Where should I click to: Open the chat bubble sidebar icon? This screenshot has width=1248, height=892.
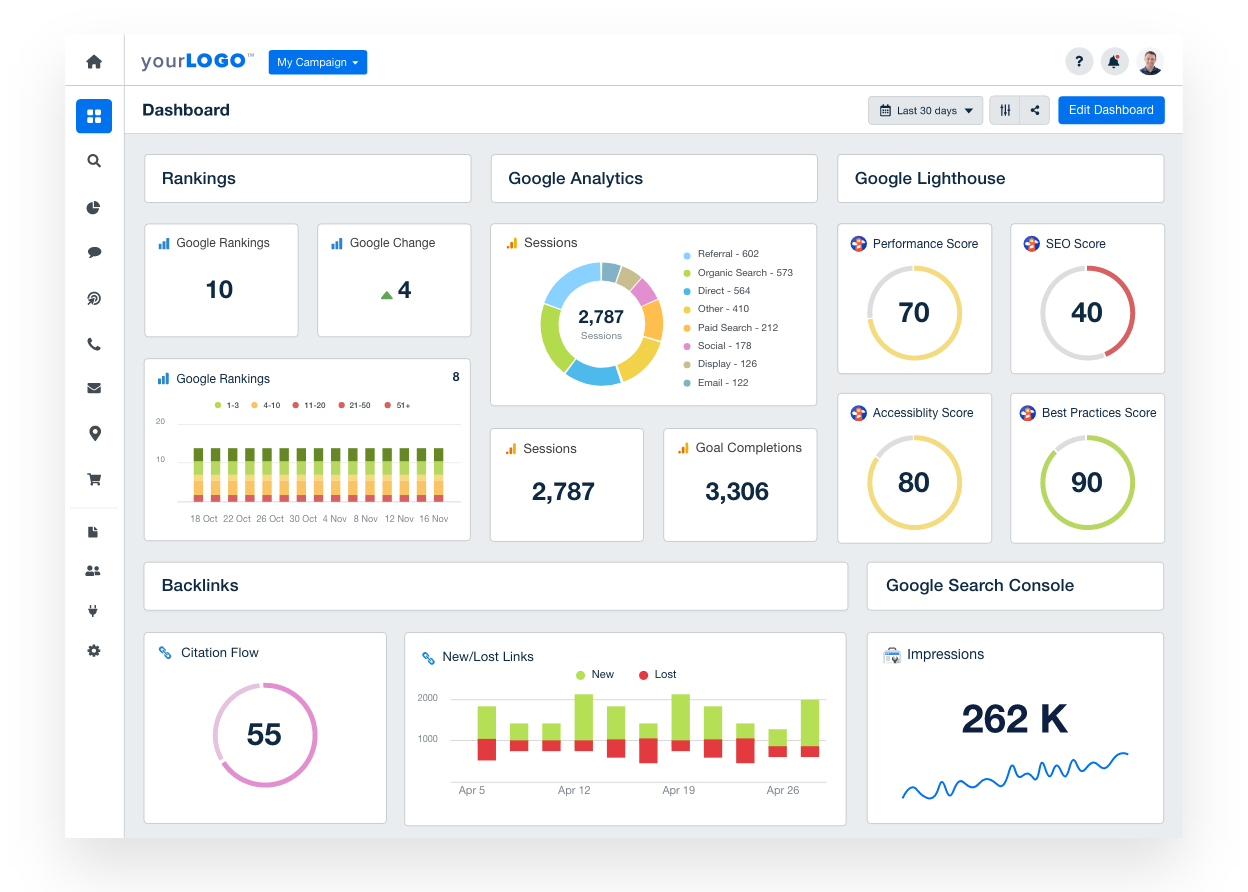[94, 253]
